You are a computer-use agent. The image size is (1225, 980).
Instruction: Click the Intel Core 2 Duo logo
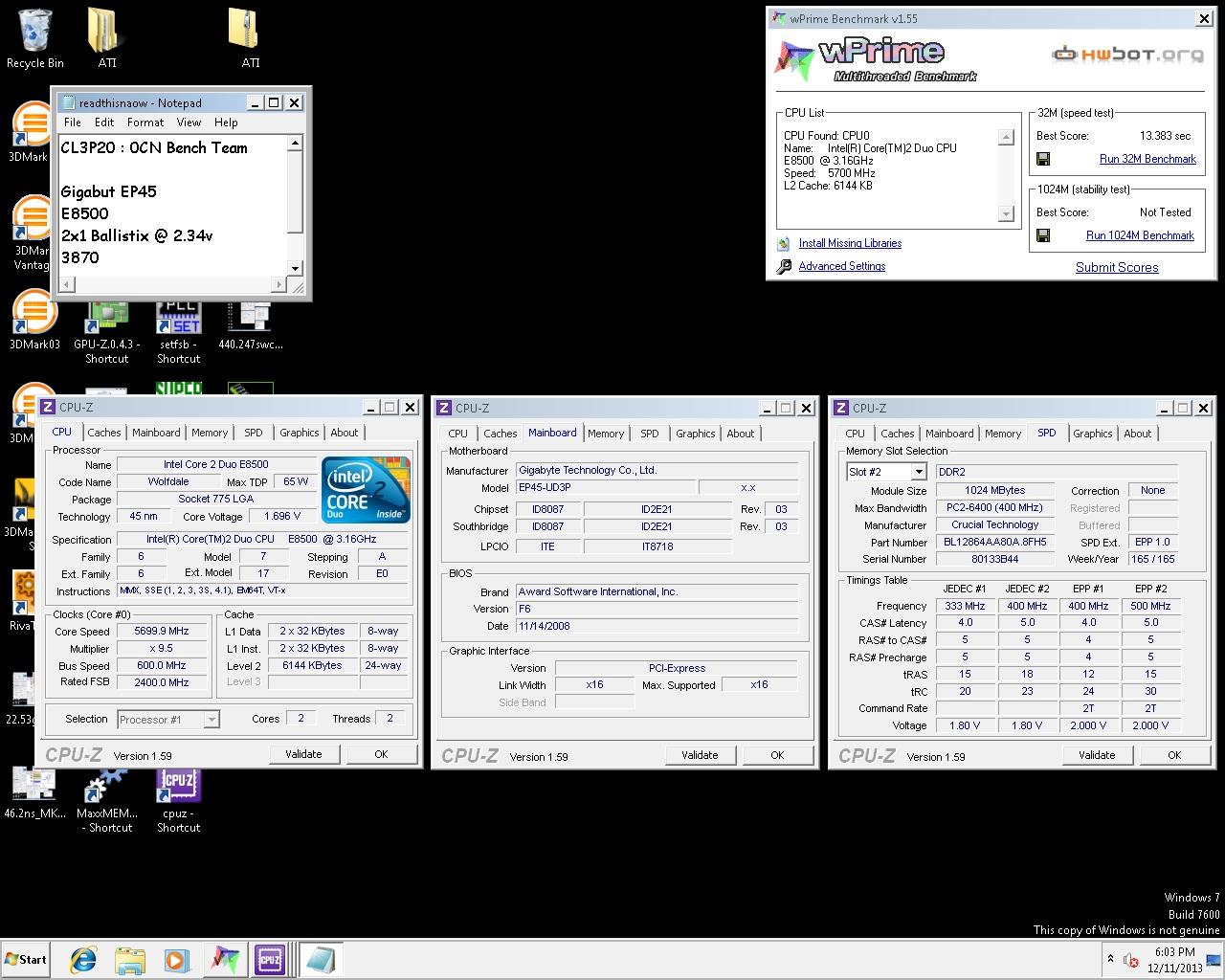pyautogui.click(x=366, y=489)
